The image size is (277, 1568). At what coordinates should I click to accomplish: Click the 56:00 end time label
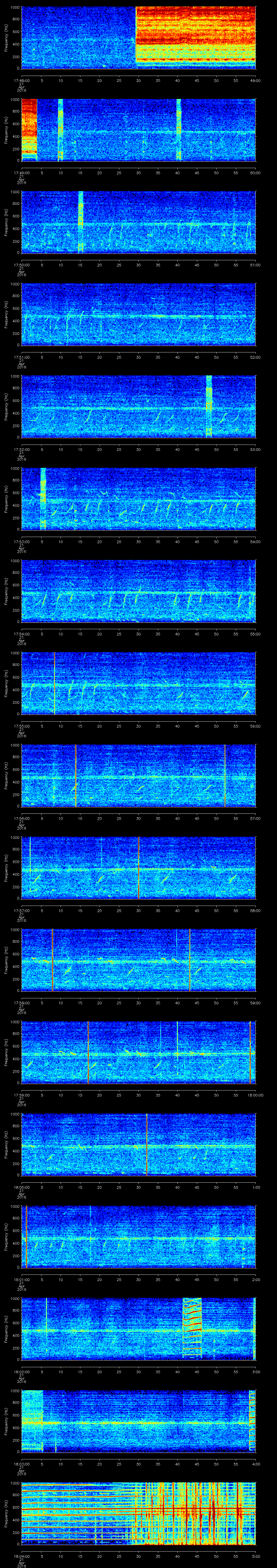point(256,726)
